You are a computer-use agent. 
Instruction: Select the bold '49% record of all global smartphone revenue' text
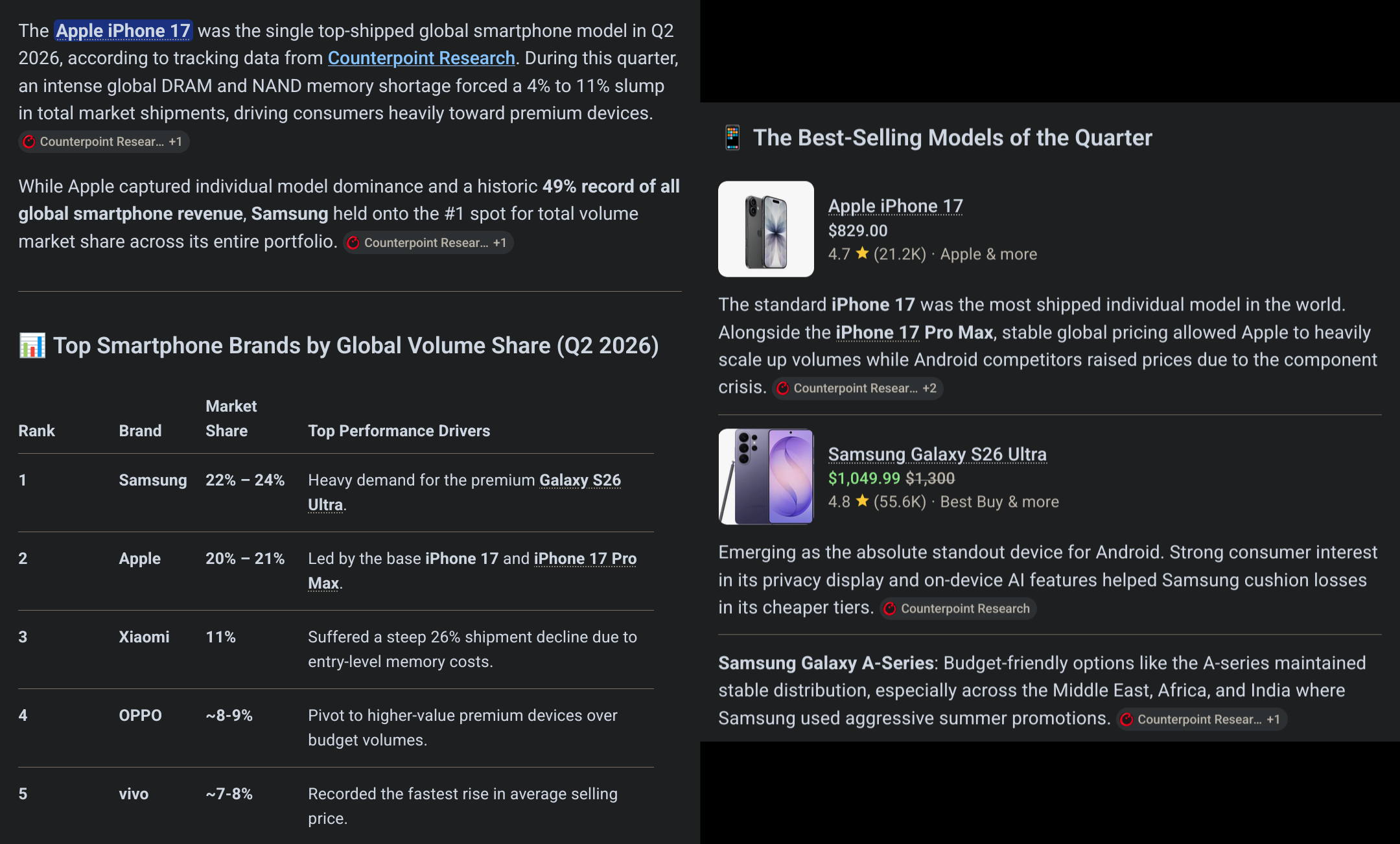point(349,200)
